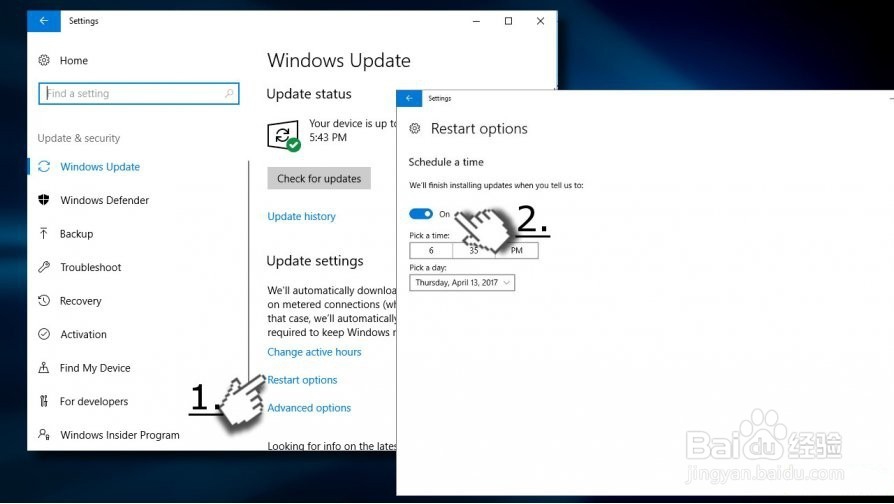Click gear icon beside Restart options heading

(415, 129)
